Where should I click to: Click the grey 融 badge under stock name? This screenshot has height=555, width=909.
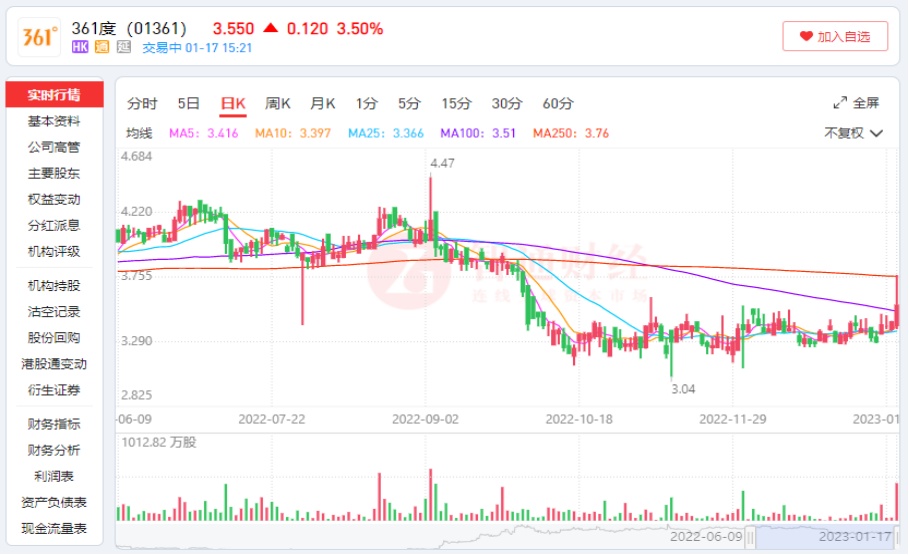coord(123,47)
